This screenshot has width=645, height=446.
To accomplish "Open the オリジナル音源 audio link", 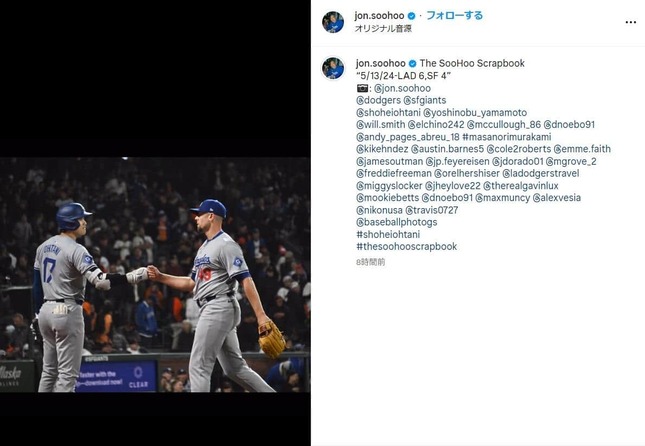I will (383, 28).
